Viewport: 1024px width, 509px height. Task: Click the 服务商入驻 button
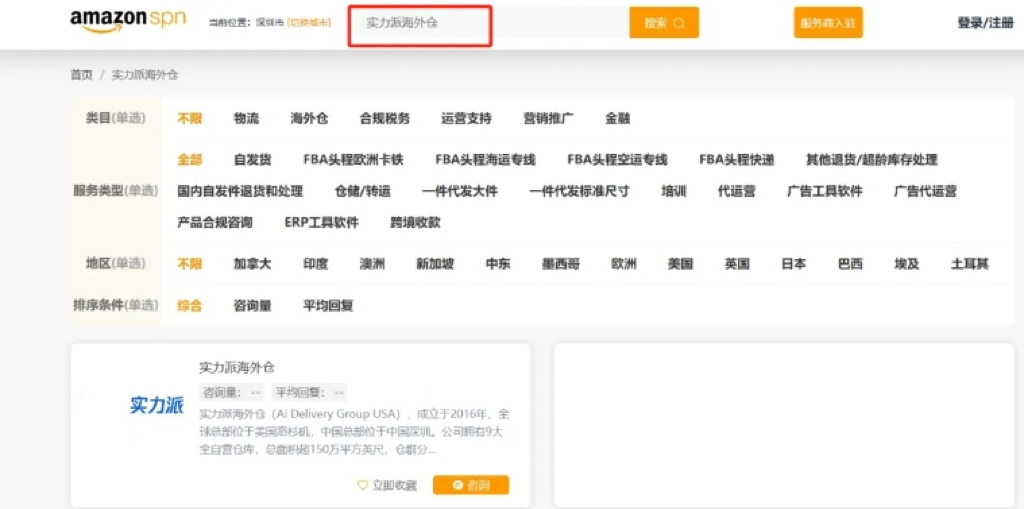pos(828,23)
